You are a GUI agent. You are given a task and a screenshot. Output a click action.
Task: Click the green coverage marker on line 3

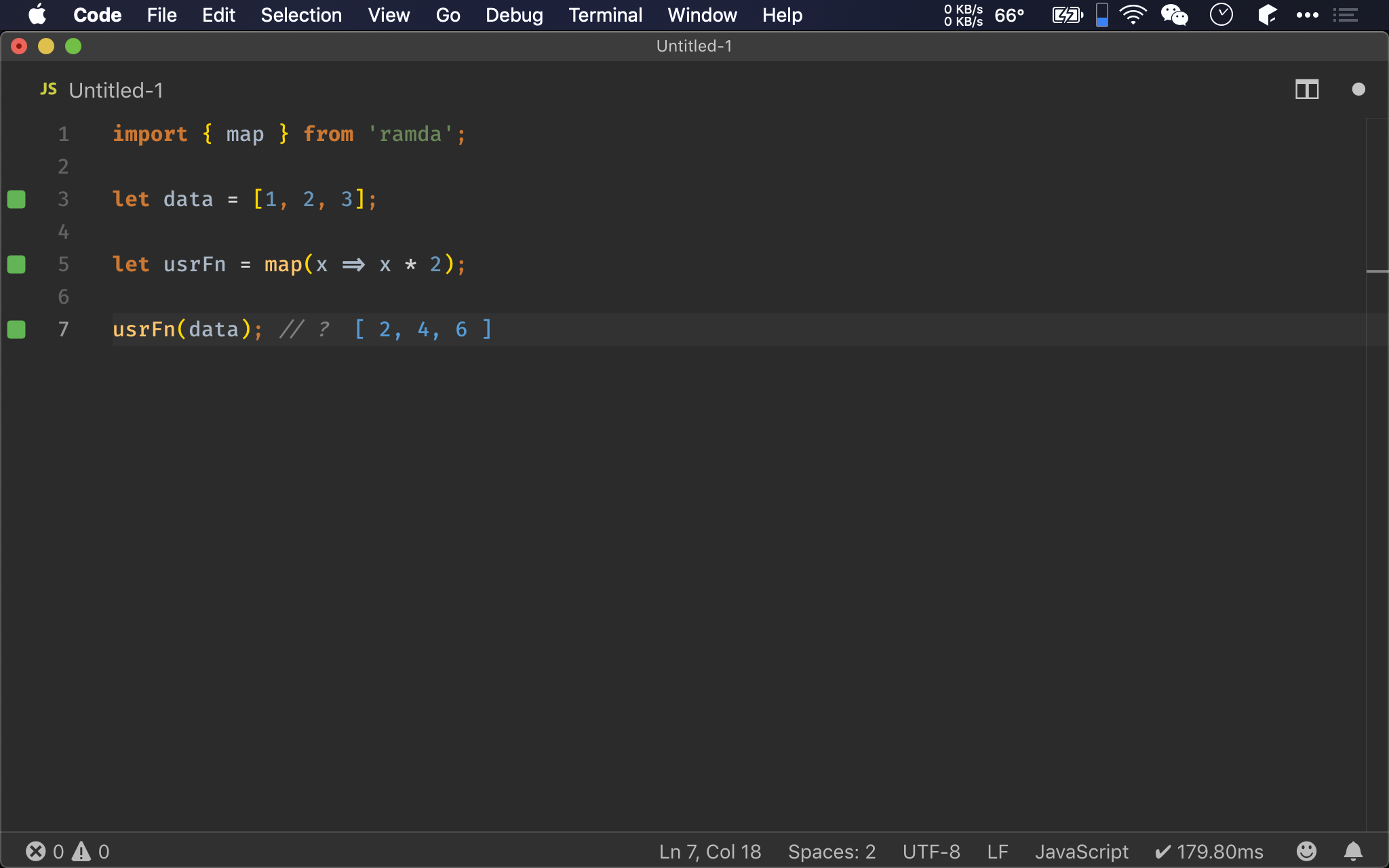click(16, 199)
